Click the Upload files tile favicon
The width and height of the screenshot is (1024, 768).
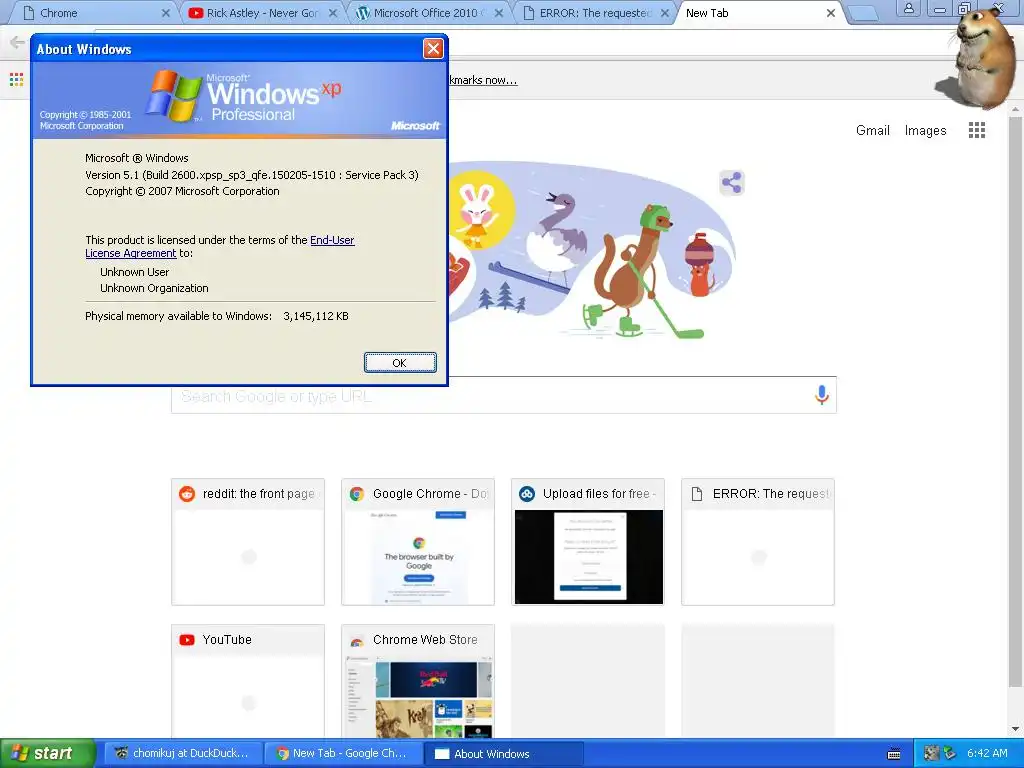coord(527,494)
